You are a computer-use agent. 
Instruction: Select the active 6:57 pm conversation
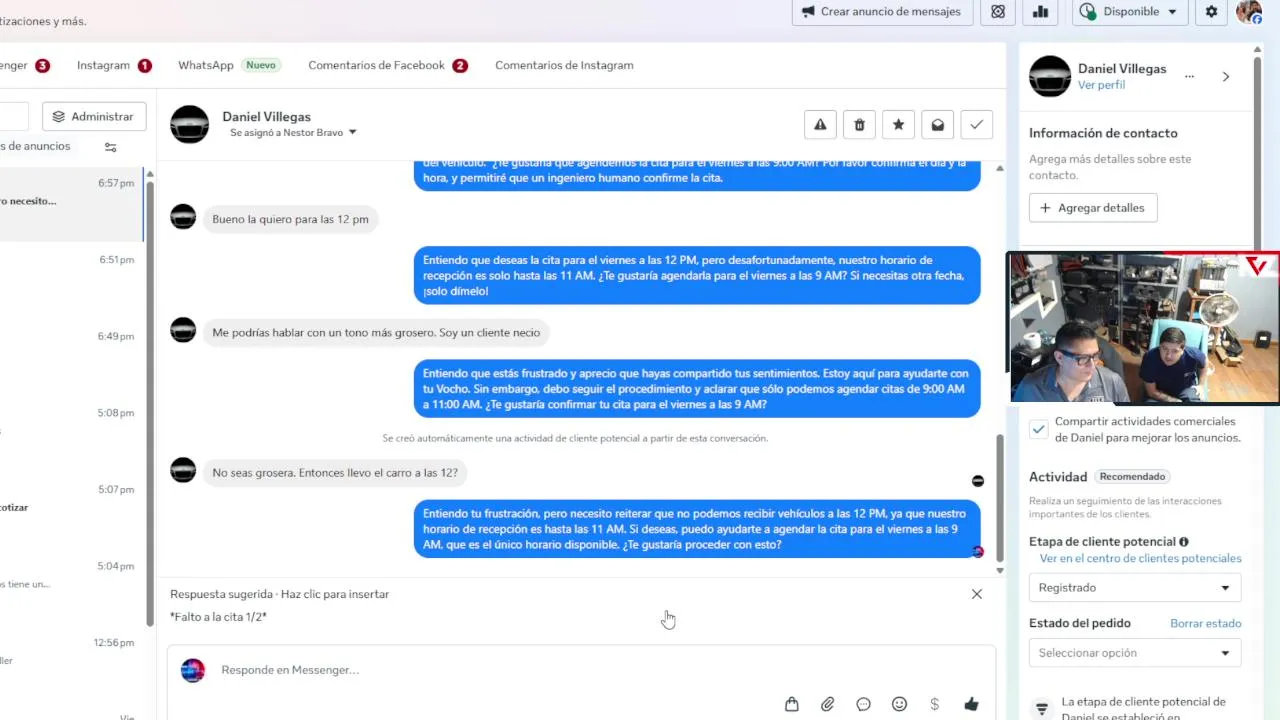72,204
